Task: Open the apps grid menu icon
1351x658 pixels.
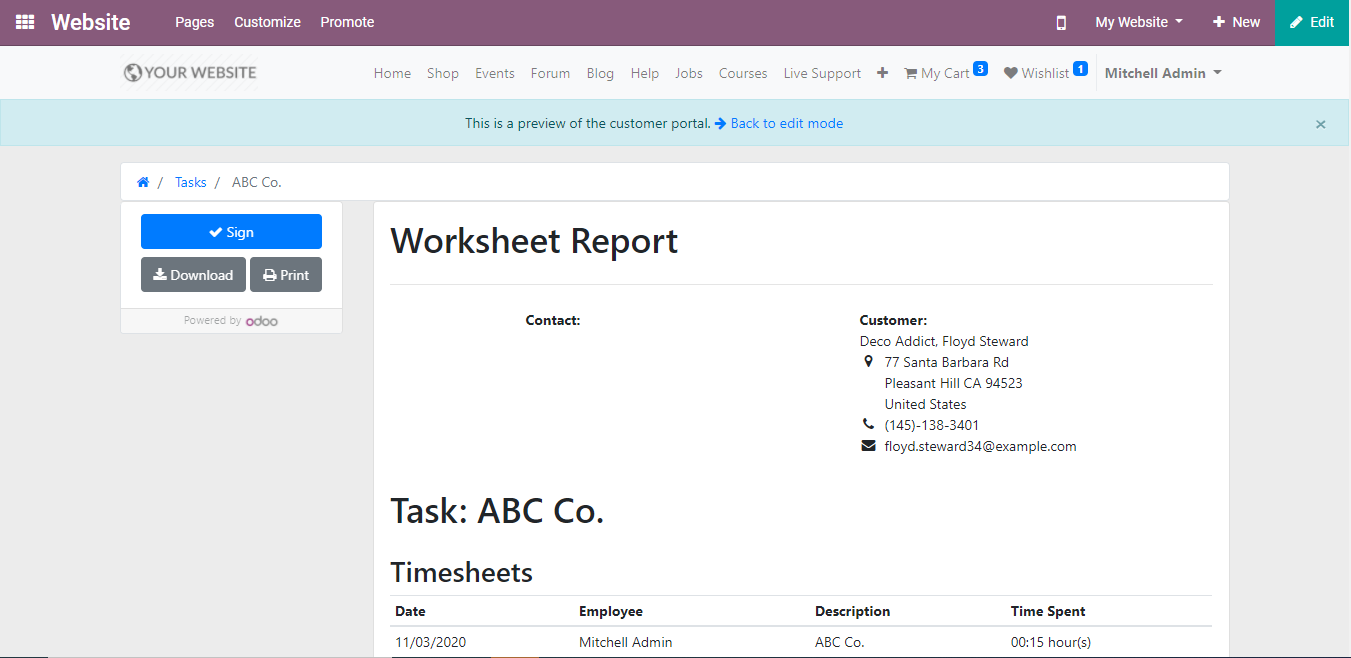Action: pos(25,22)
